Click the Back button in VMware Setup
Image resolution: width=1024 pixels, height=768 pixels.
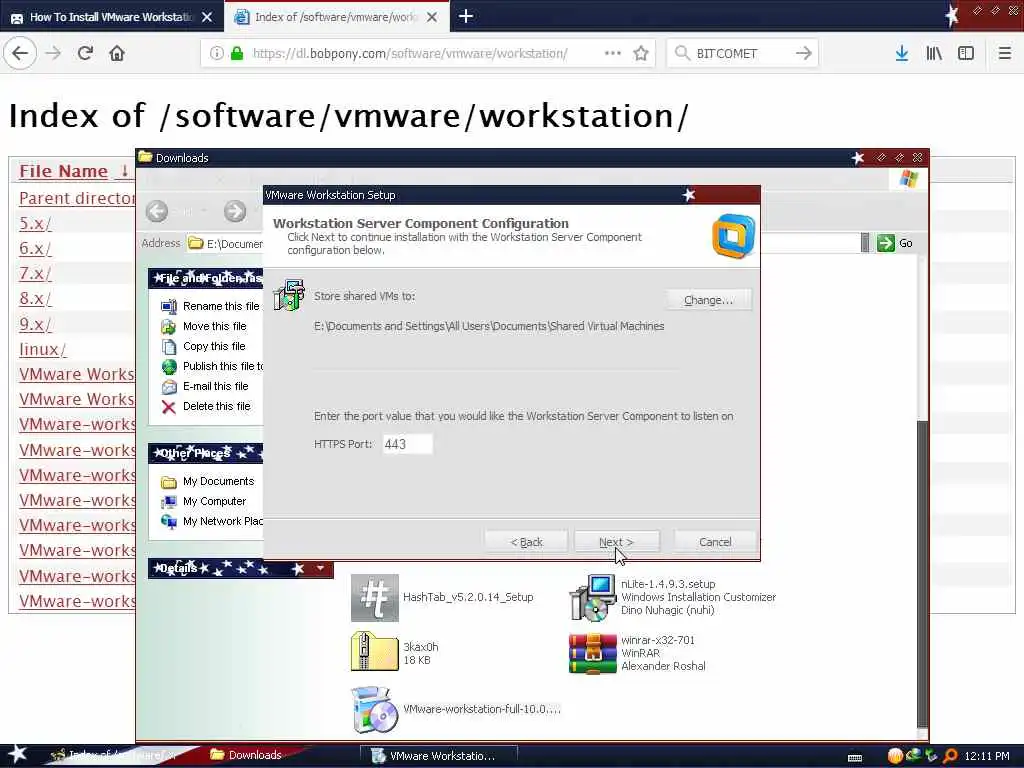click(x=526, y=542)
